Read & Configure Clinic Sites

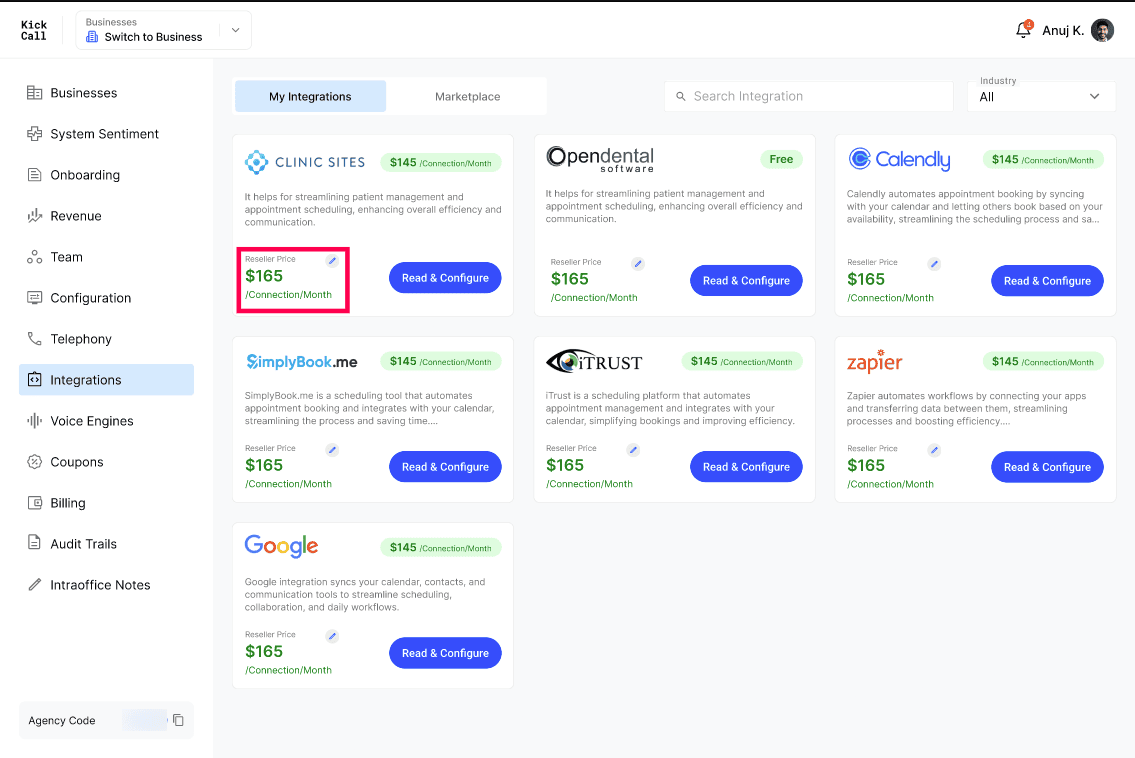coord(445,278)
